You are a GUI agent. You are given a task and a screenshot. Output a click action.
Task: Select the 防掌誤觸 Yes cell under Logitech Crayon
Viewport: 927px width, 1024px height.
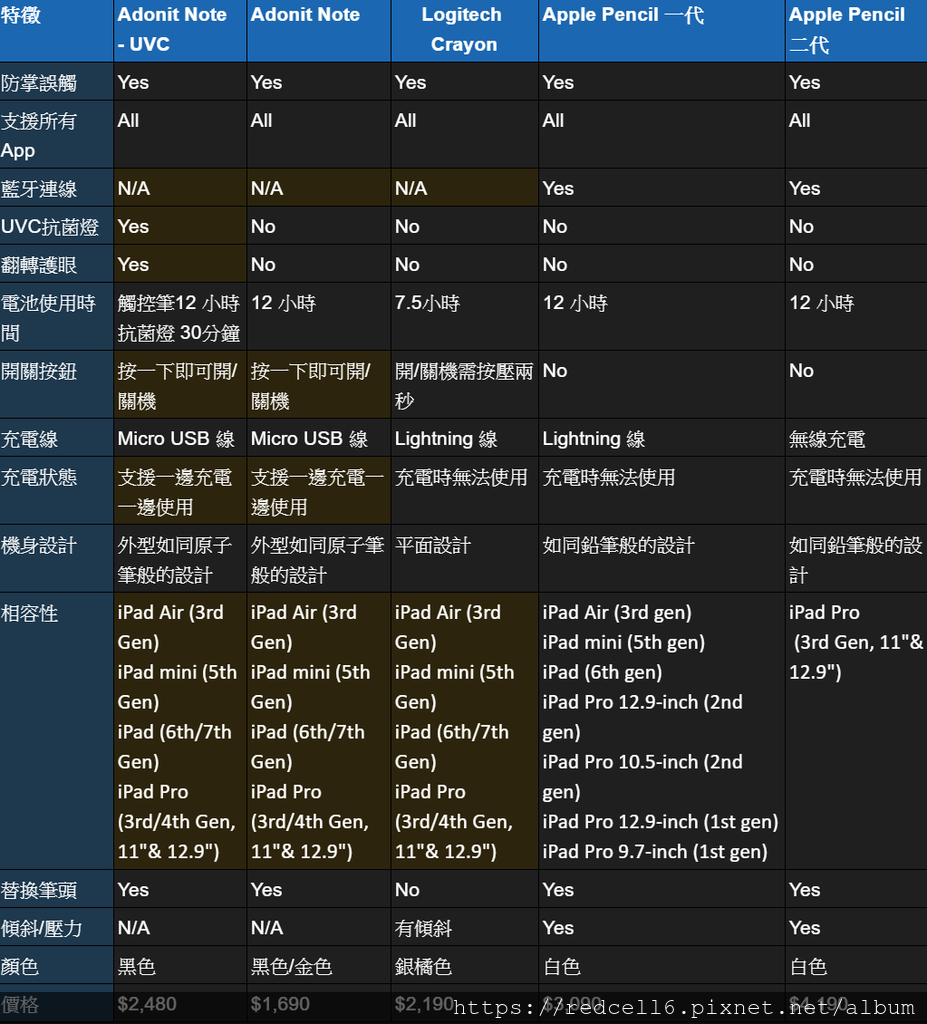(x=464, y=82)
